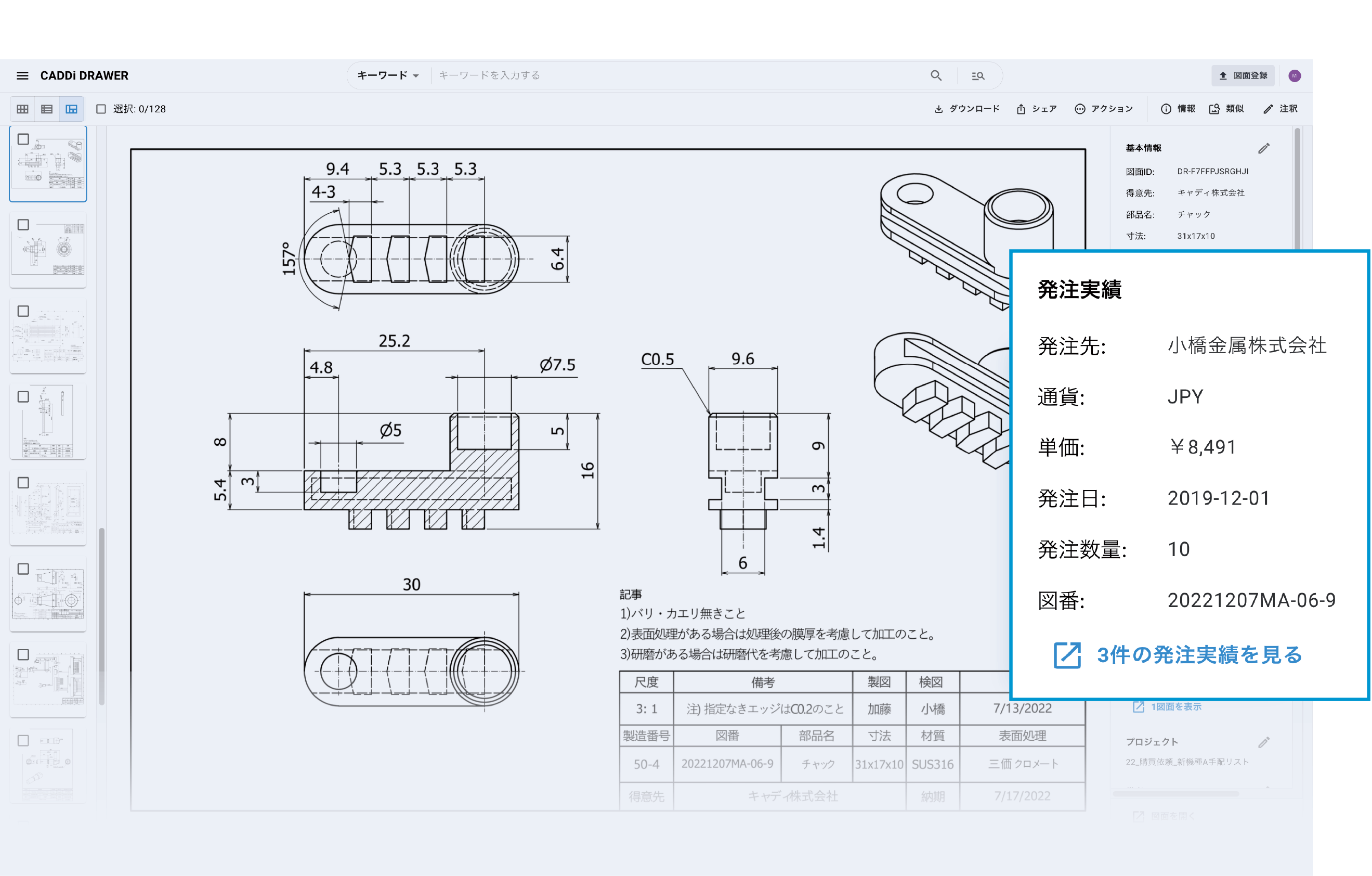1372x876 pixels.
Task: Click the info panel scrollbar
Action: [x=1297, y=188]
